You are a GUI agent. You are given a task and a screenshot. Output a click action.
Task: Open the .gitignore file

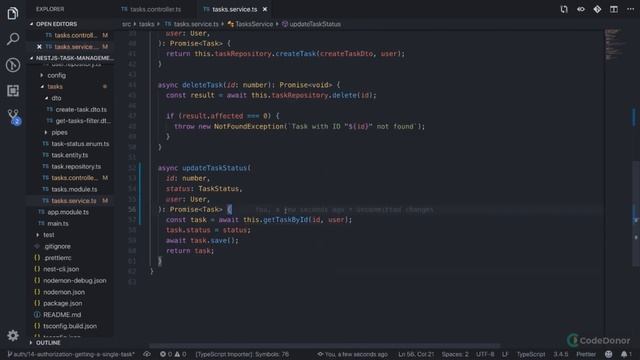(x=57, y=247)
